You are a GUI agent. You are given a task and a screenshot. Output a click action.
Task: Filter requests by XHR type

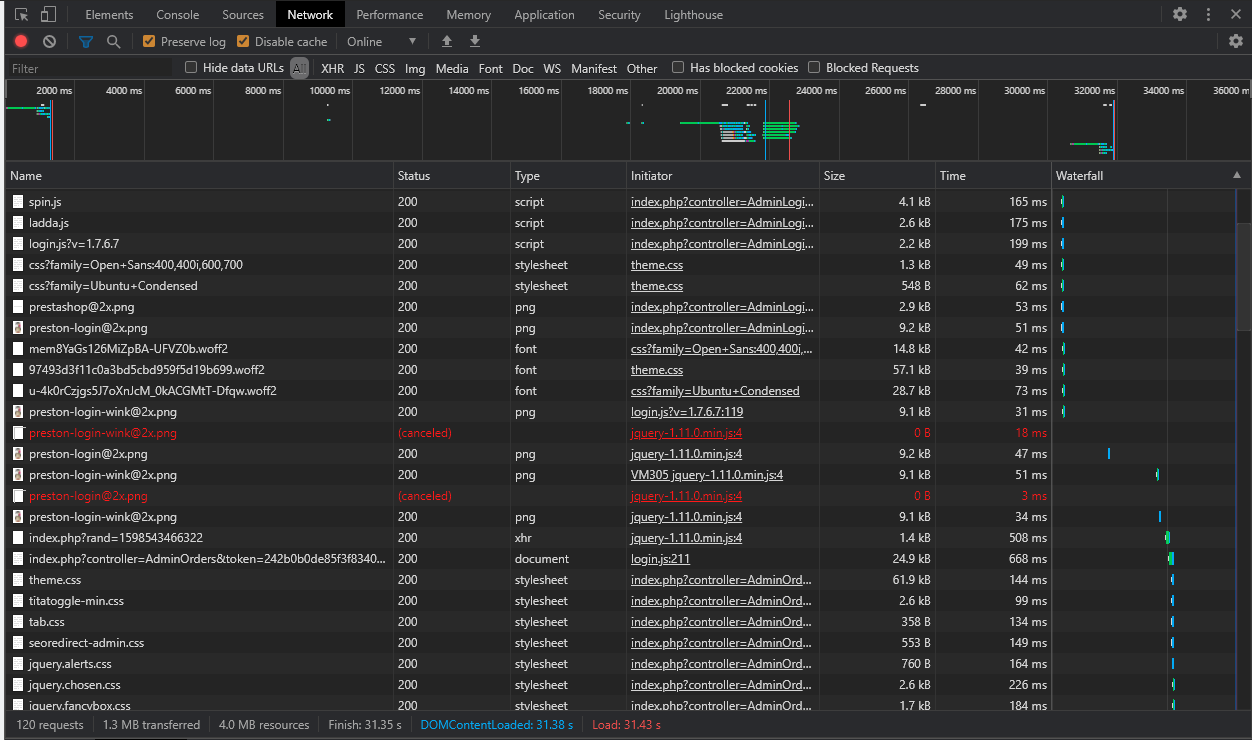[332, 69]
